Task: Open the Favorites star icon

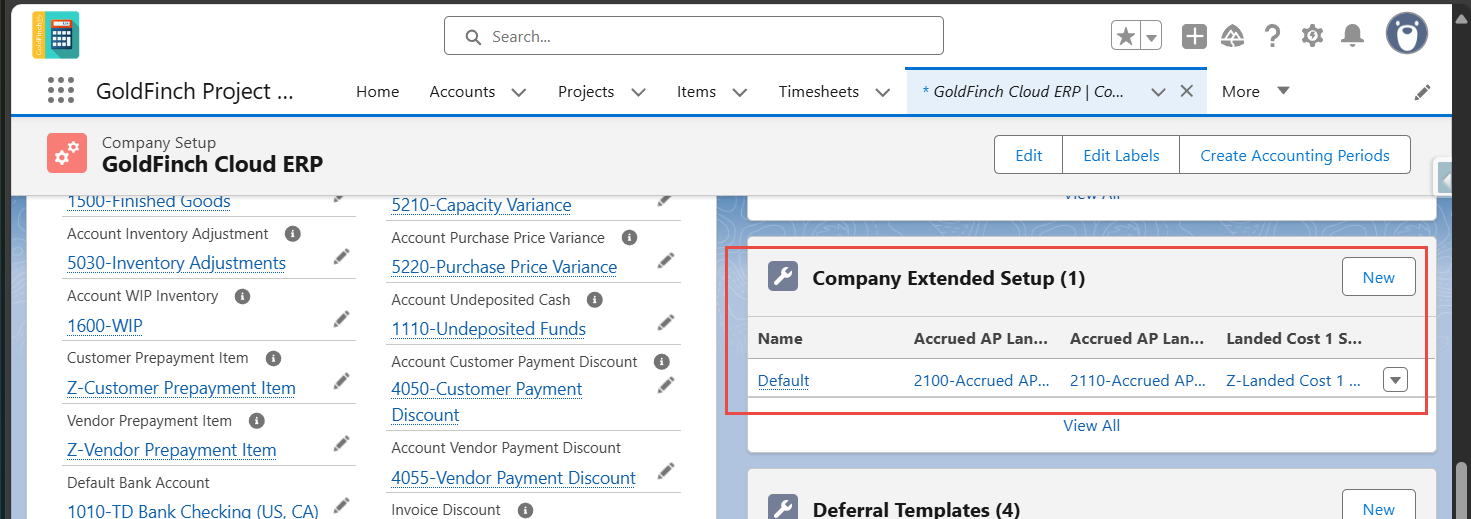Action: tap(1126, 36)
